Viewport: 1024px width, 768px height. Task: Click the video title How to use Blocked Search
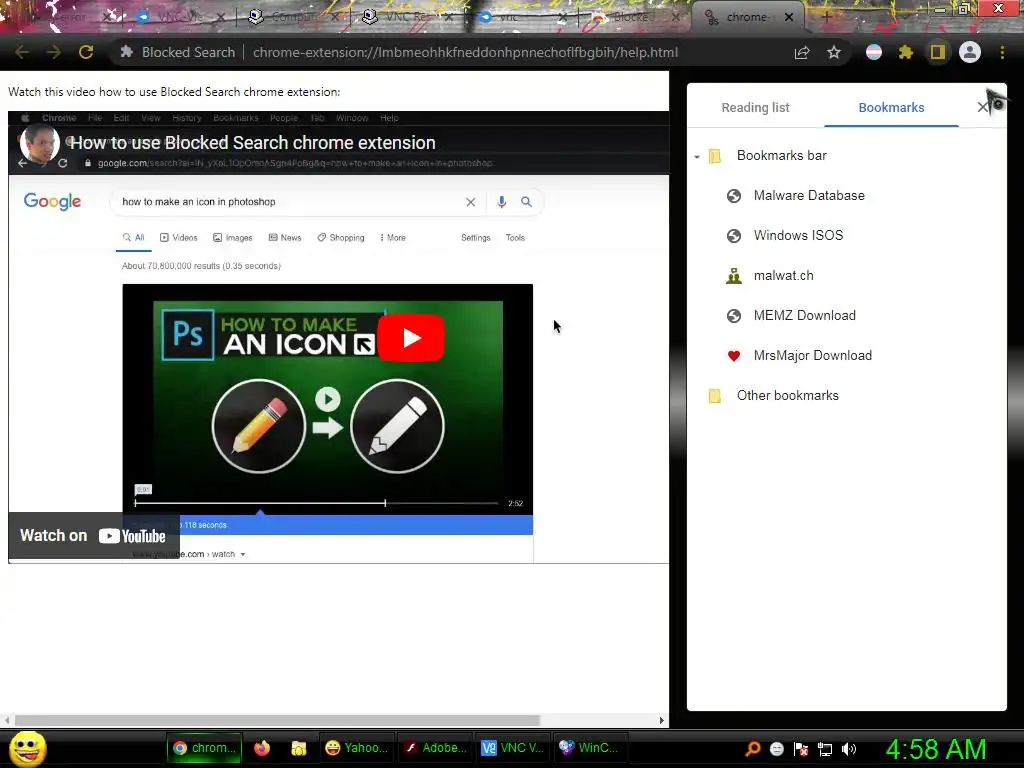253,142
